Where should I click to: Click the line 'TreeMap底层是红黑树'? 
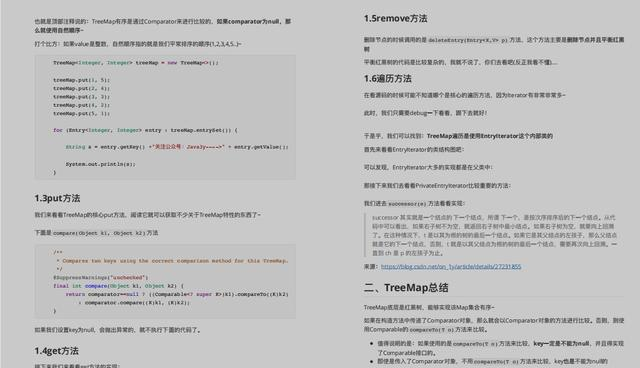[x=429, y=307]
